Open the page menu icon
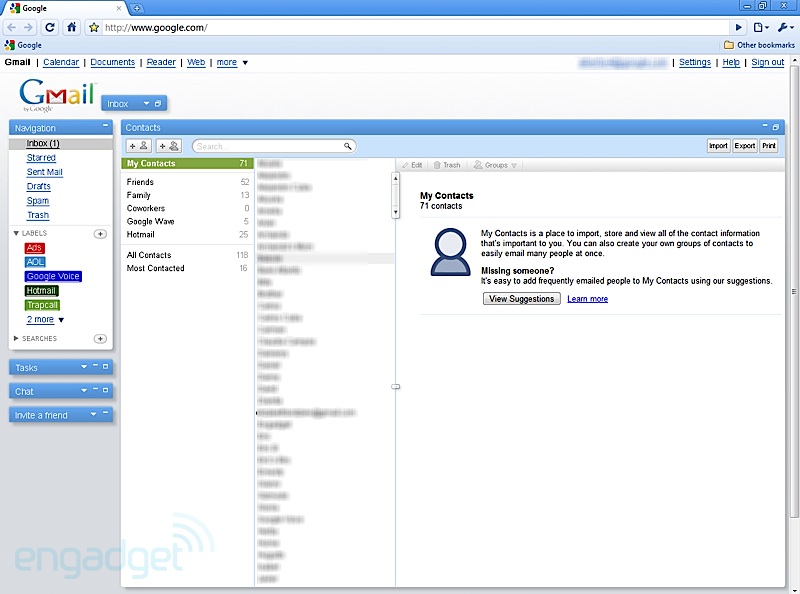800x594 pixels. point(761,28)
